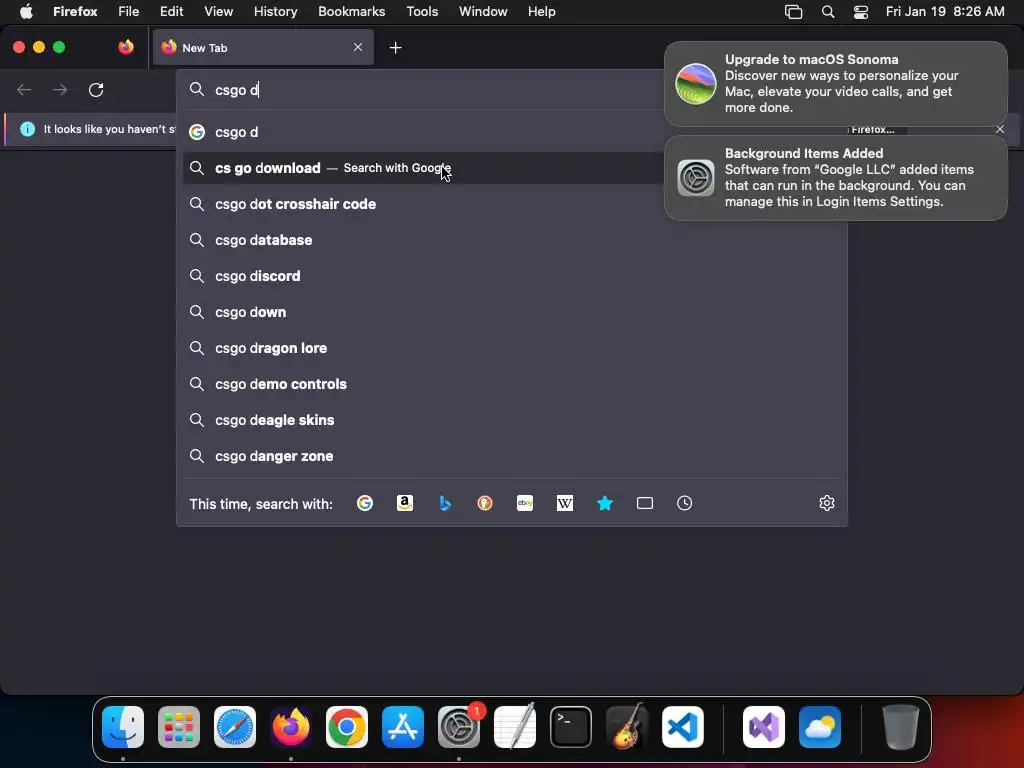Screen dimensions: 1024x768
Task: Open the Firefox app menu
Action: [75, 11]
